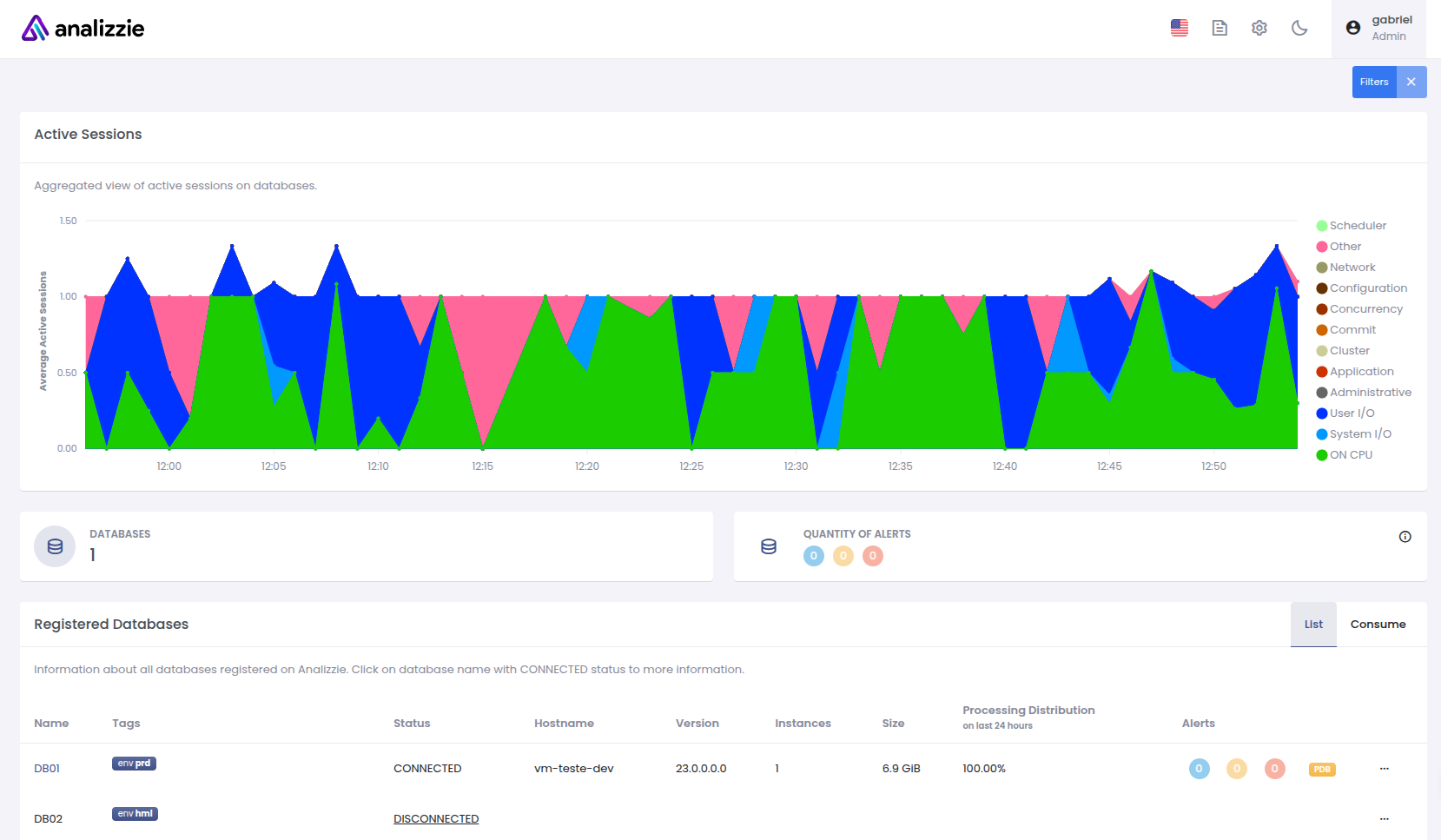The width and height of the screenshot is (1441, 840).
Task: Switch to the List tab
Action: coord(1313,625)
